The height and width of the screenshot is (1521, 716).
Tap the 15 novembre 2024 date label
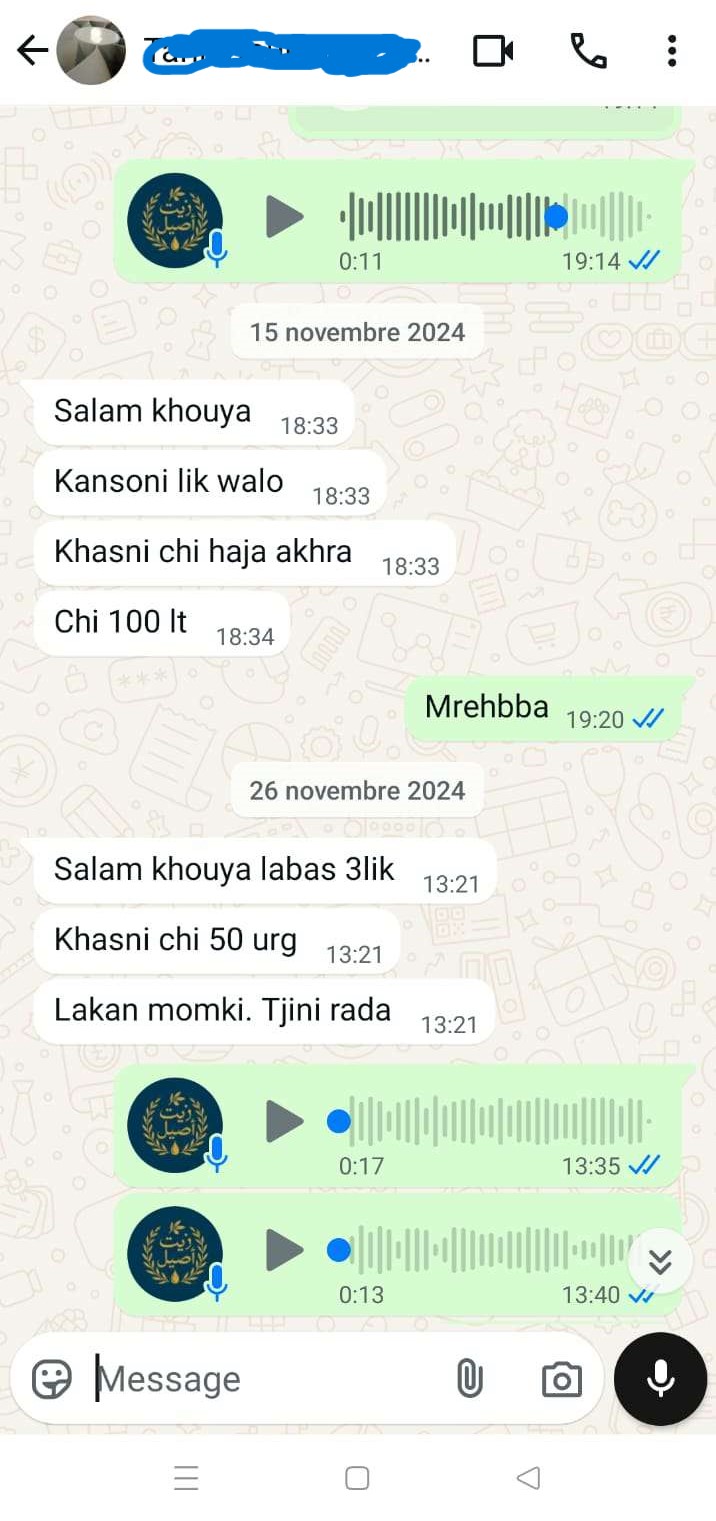[357, 332]
